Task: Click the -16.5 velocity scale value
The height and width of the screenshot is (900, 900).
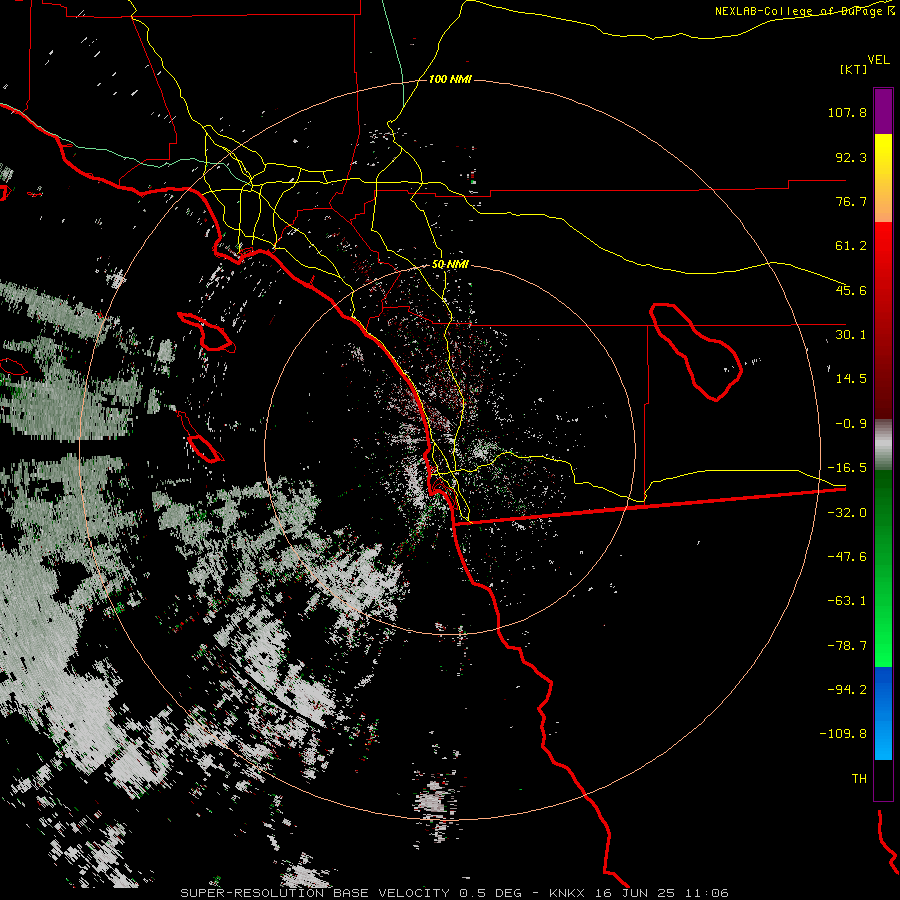Action: click(x=847, y=468)
